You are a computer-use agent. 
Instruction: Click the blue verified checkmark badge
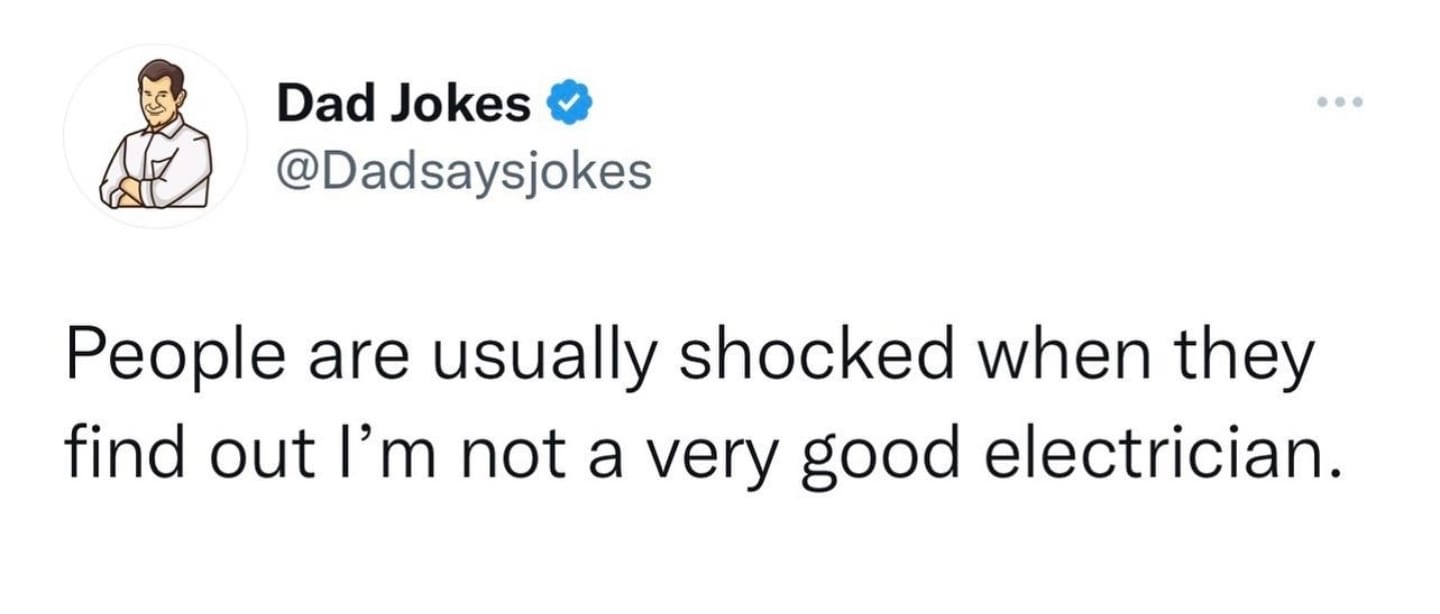[569, 102]
